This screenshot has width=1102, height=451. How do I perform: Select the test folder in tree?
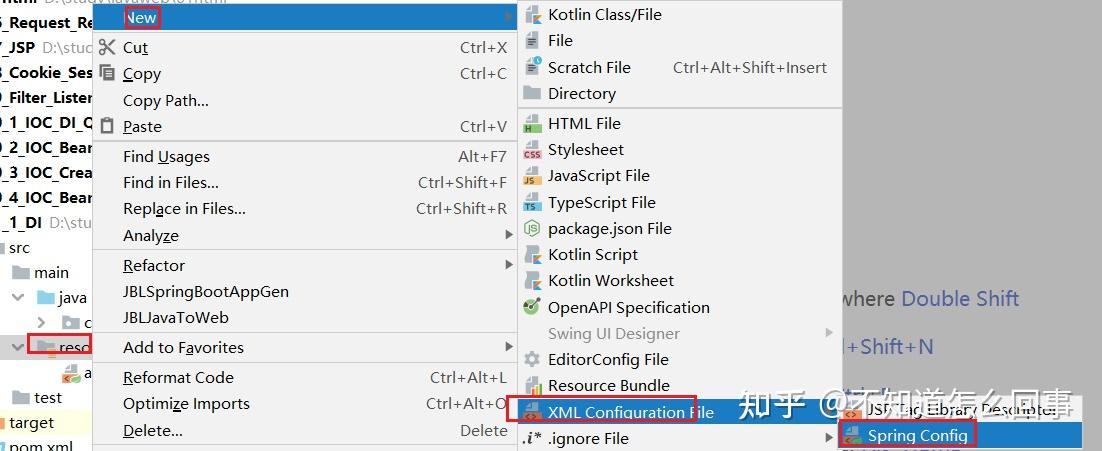tap(47, 398)
